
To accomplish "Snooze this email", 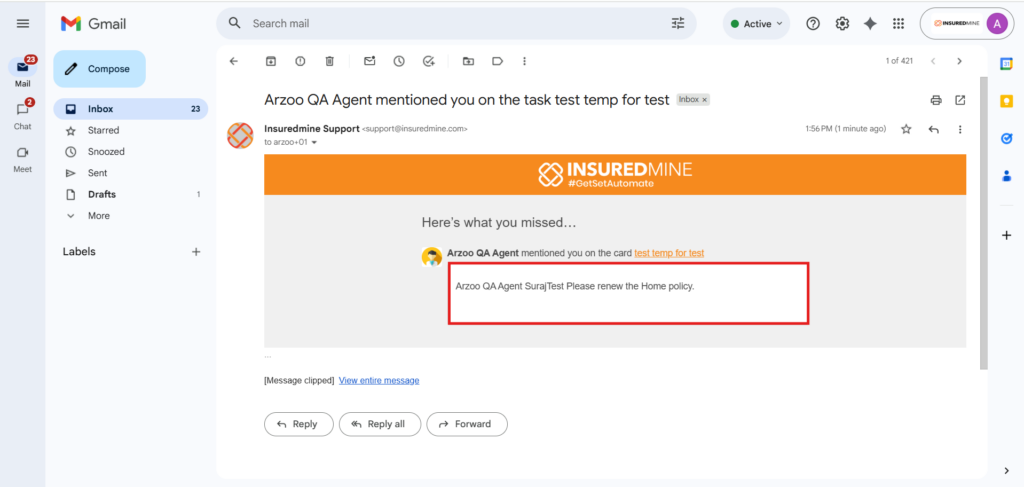I will click(x=399, y=61).
